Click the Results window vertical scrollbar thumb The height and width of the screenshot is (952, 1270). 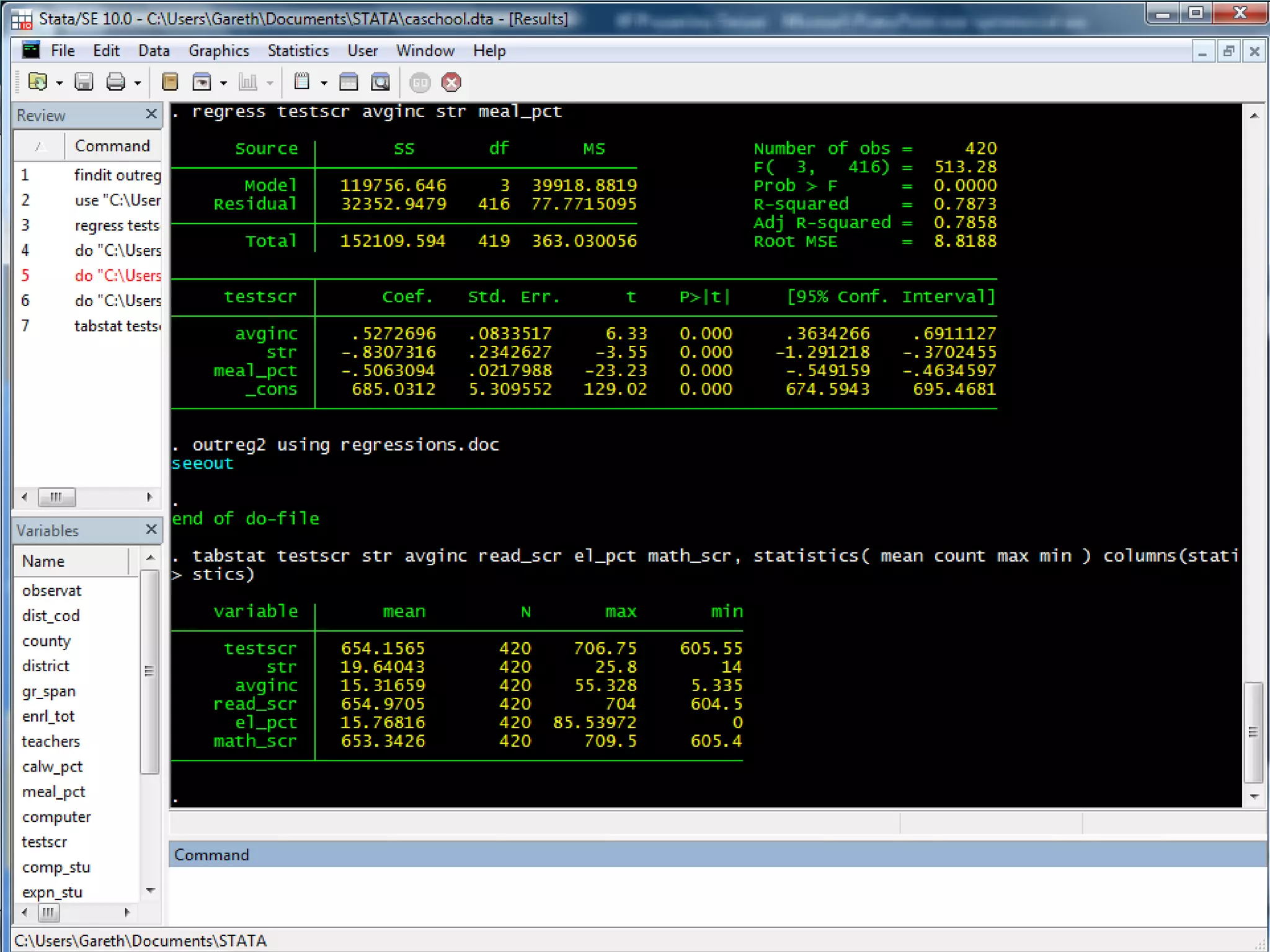[1253, 732]
